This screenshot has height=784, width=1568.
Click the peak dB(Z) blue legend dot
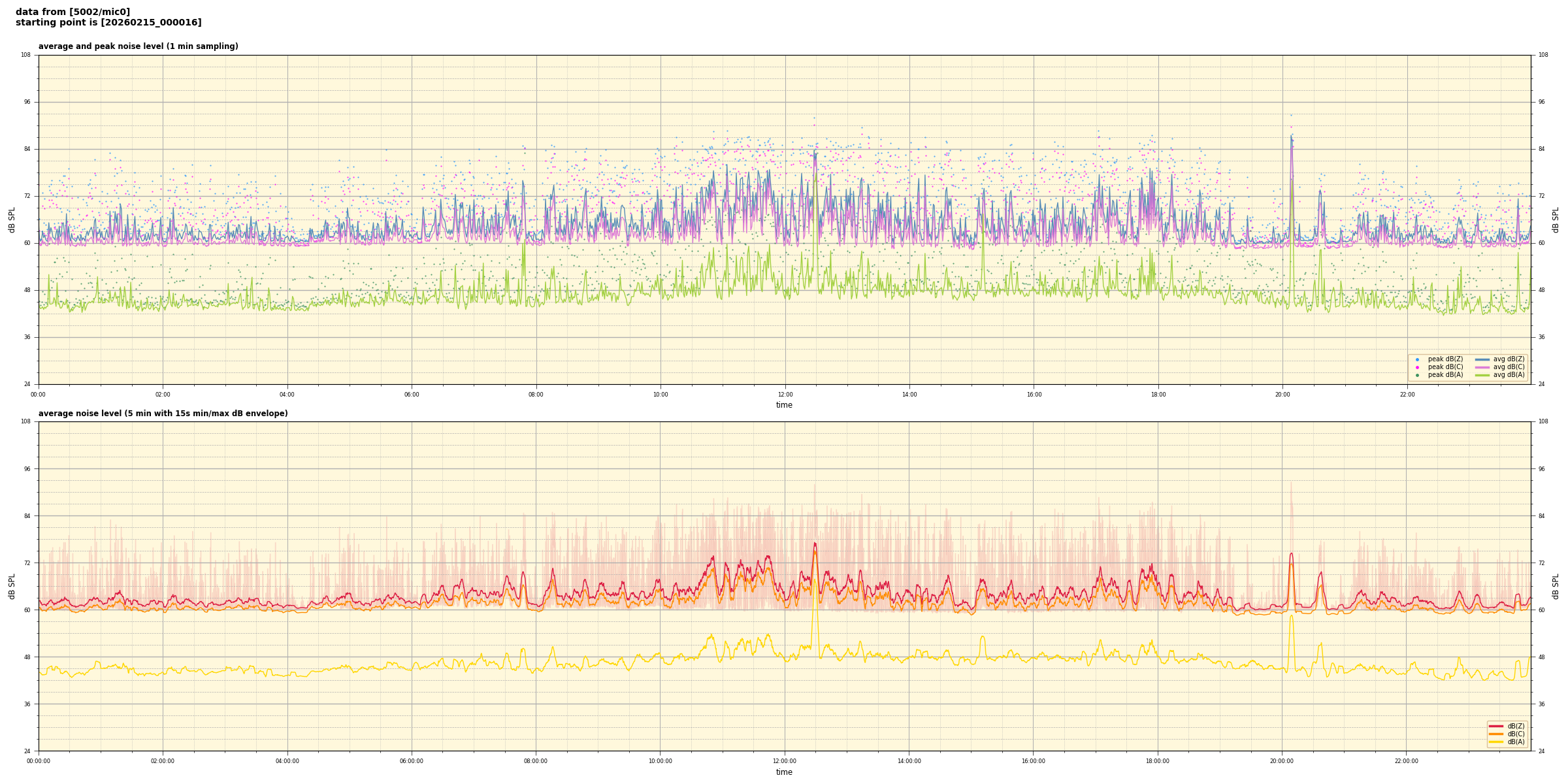point(1417,359)
